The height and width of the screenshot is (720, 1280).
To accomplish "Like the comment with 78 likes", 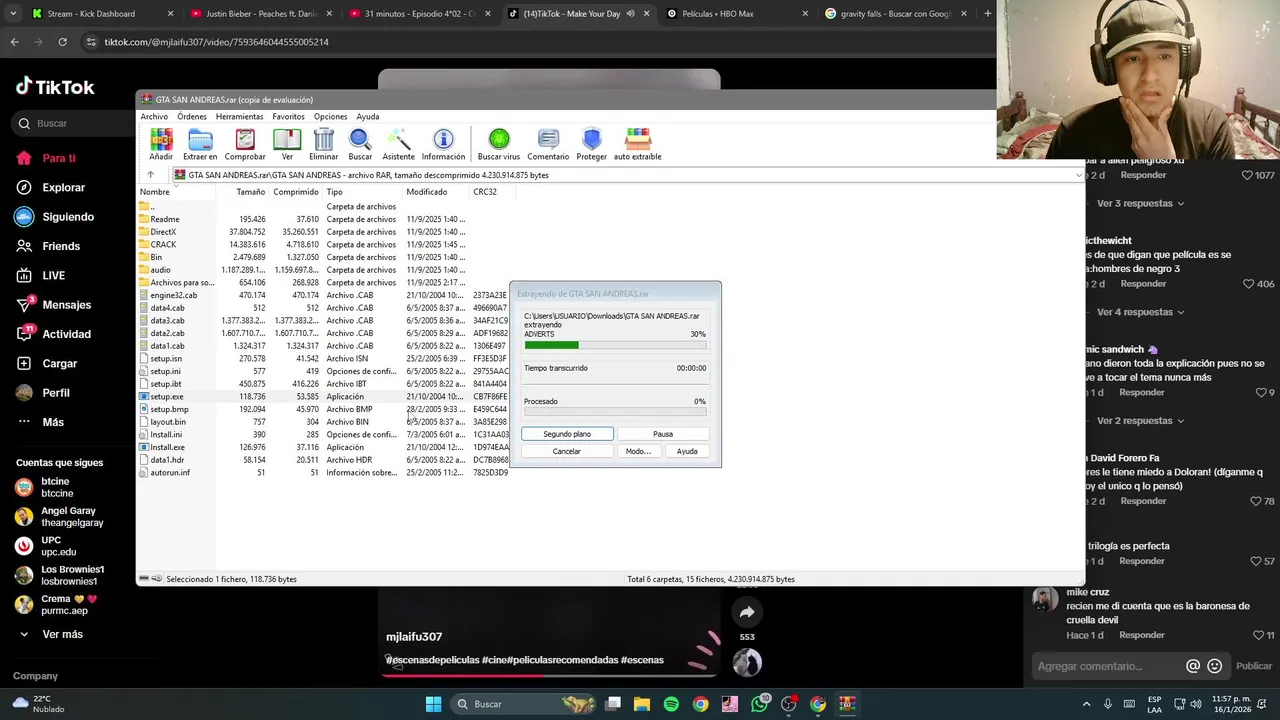I will 1255,501.
